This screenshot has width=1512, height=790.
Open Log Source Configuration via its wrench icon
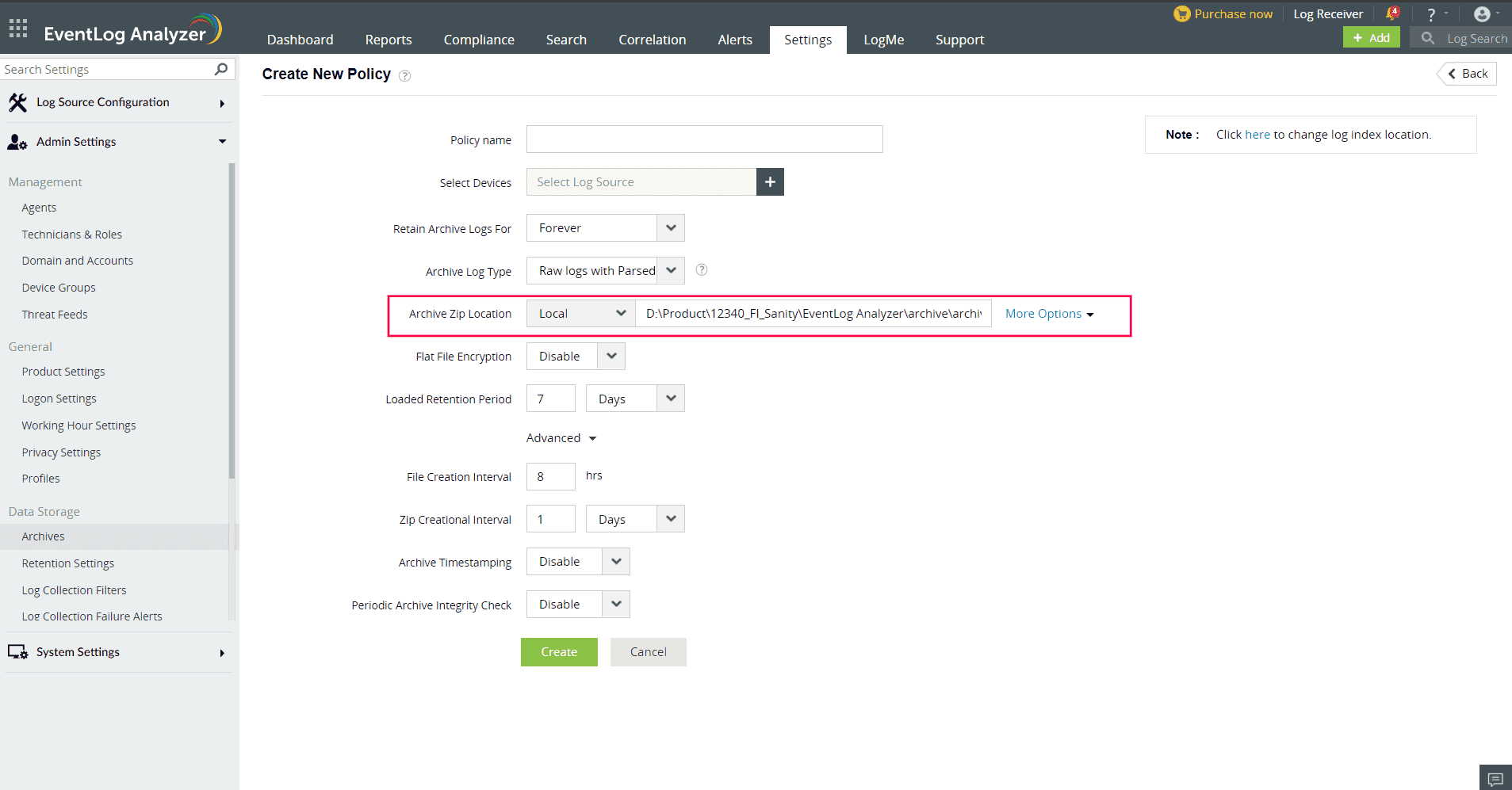click(18, 102)
